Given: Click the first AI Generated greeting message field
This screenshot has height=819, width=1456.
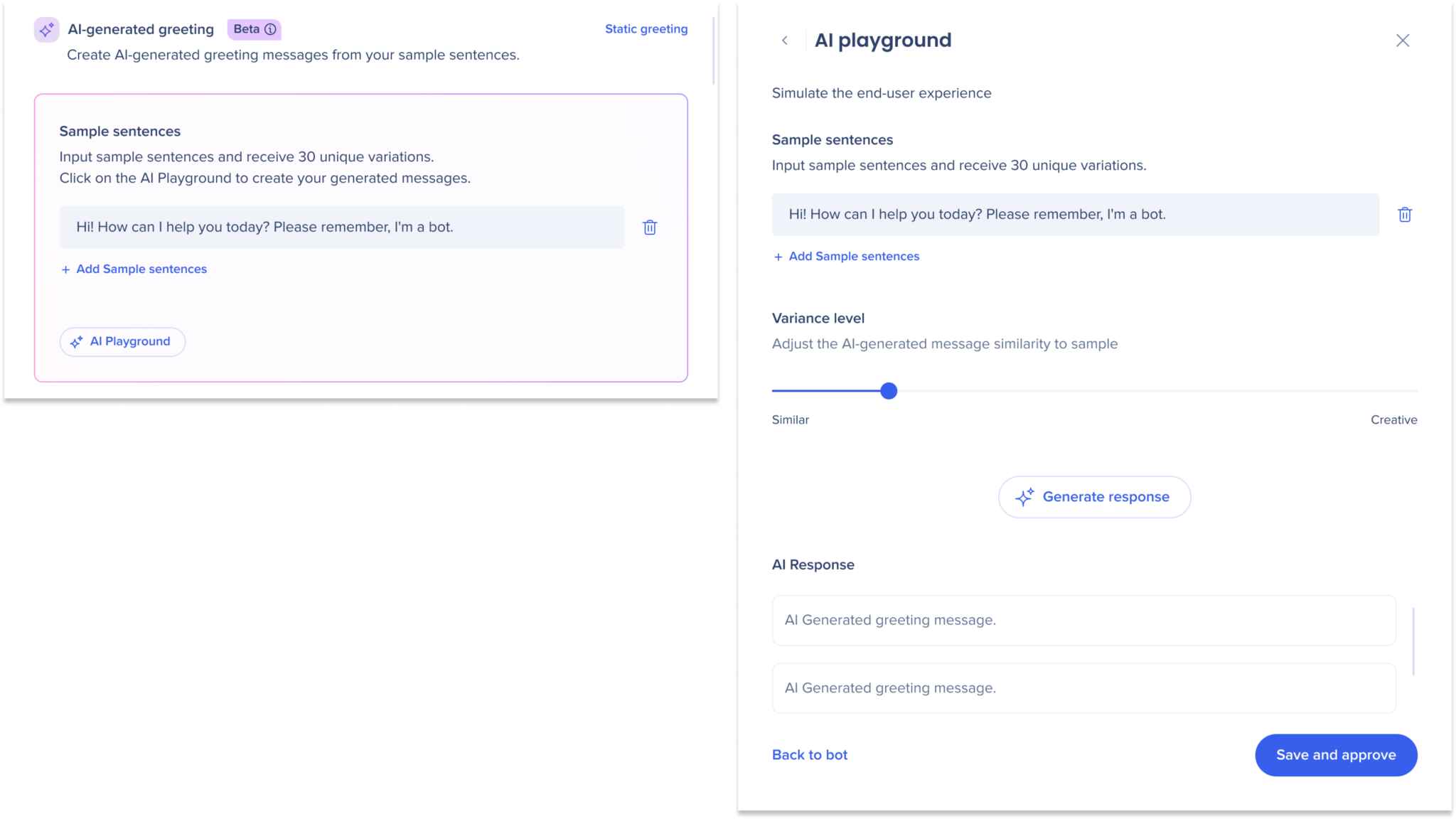Looking at the screenshot, I should point(1081,620).
